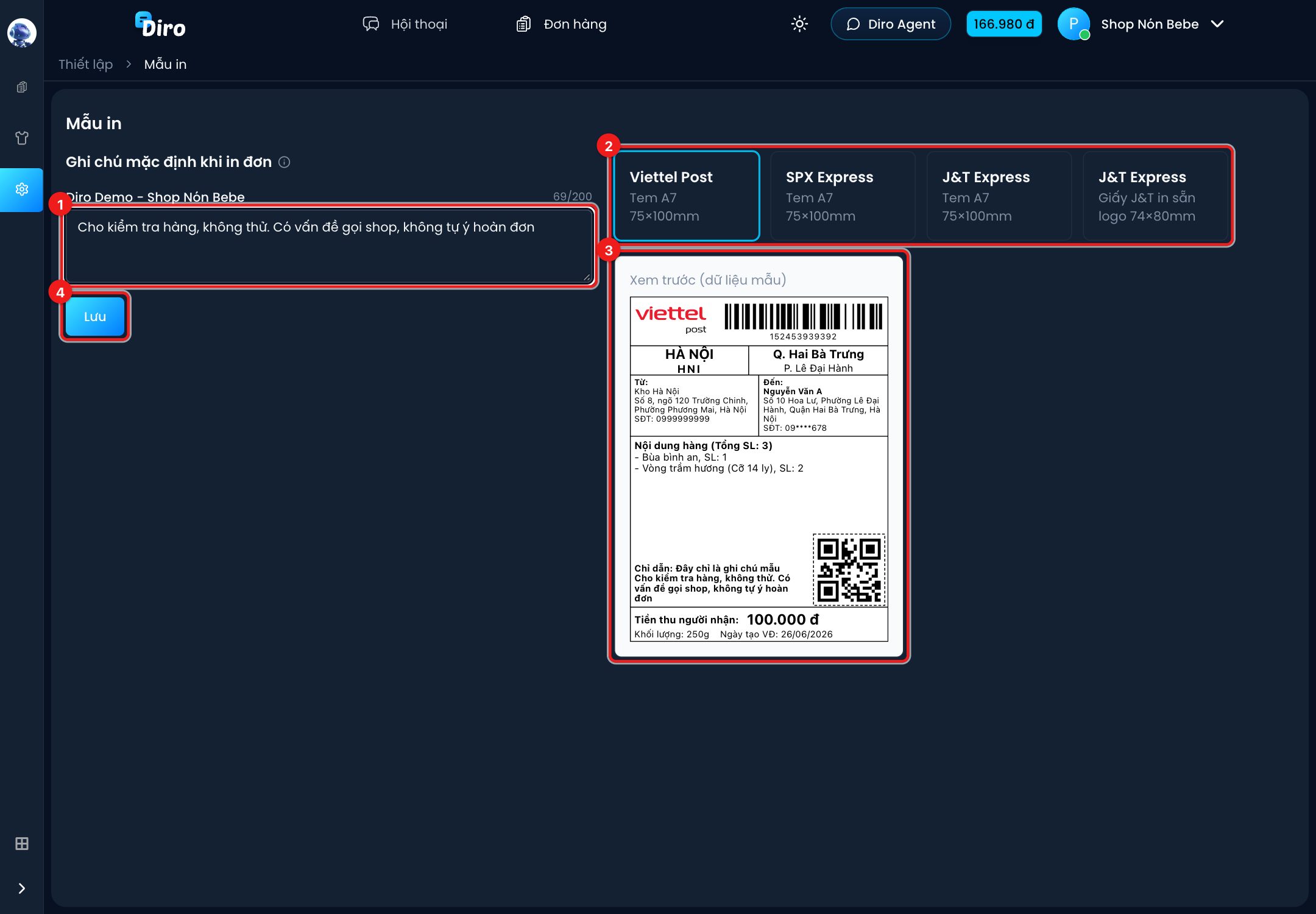Expand the sidebar with the chevron arrow
This screenshot has height=914, width=1316.
click(22, 888)
